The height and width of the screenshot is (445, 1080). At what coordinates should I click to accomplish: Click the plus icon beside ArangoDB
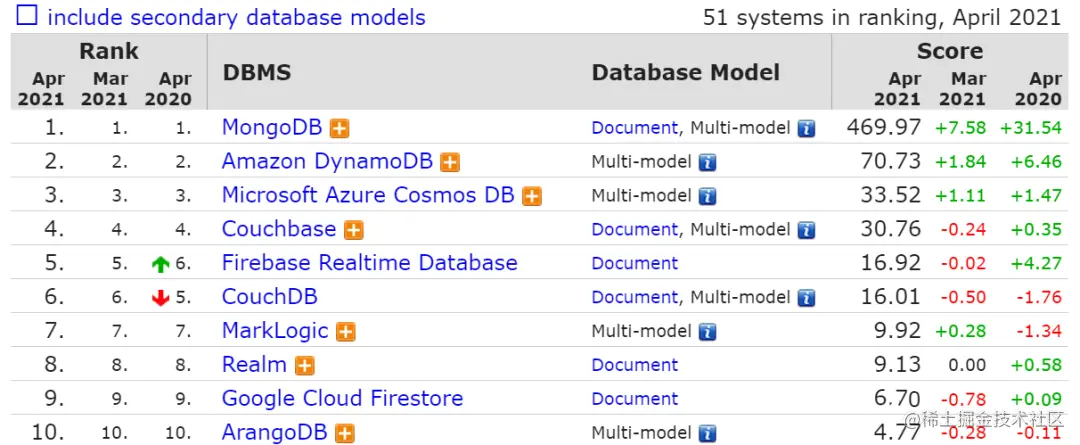345,434
